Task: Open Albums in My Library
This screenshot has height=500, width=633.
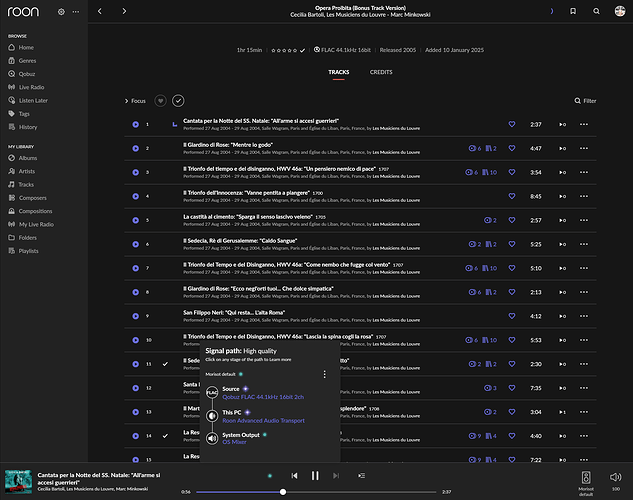Action: (23, 158)
